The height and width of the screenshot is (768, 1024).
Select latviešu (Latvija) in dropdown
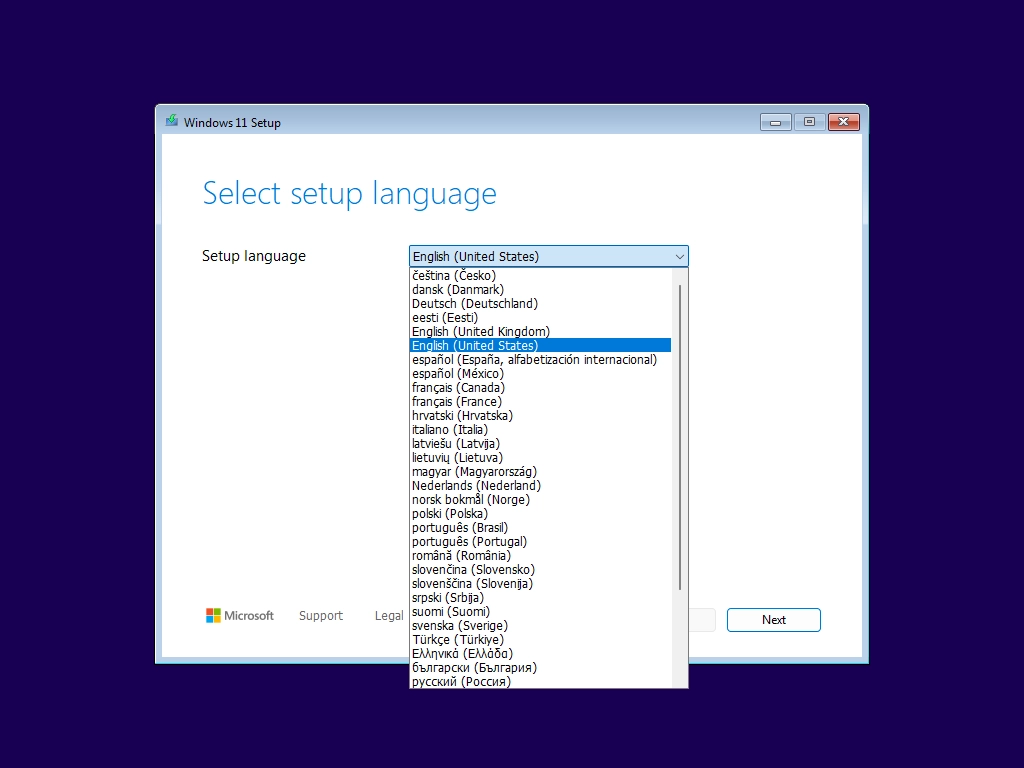coord(540,444)
